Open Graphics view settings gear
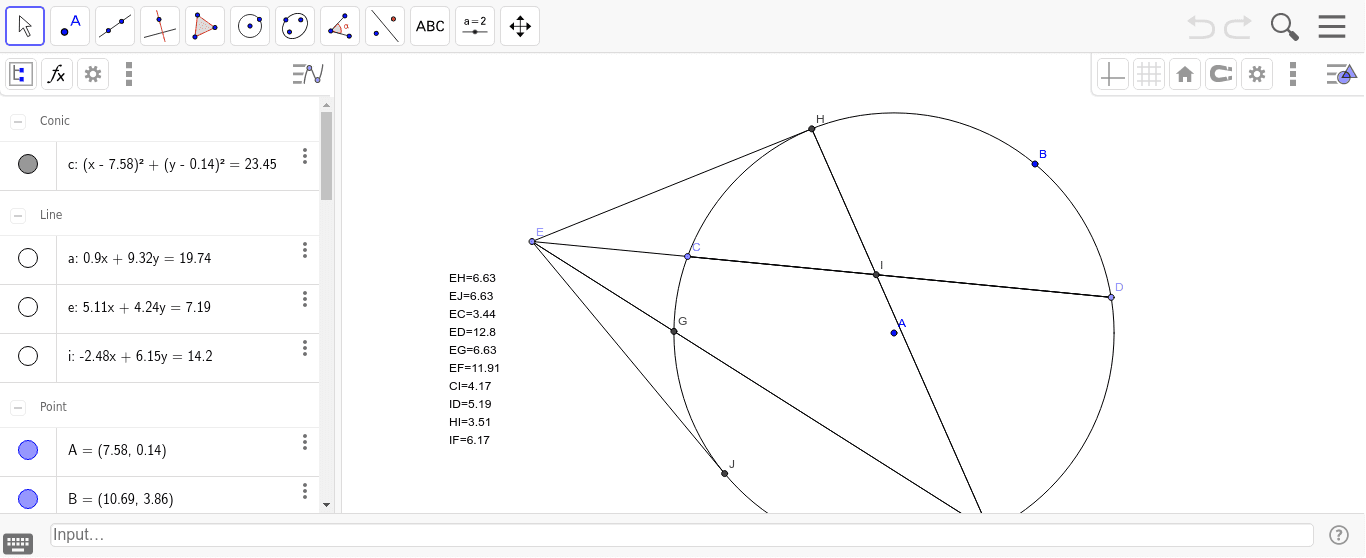 (1257, 74)
